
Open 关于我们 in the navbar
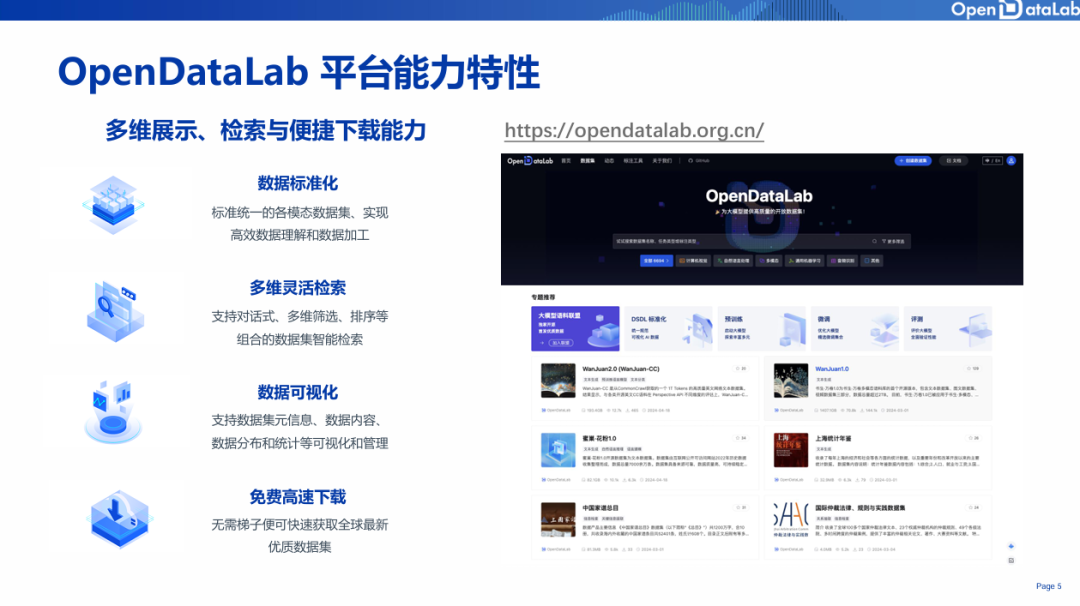tap(662, 160)
